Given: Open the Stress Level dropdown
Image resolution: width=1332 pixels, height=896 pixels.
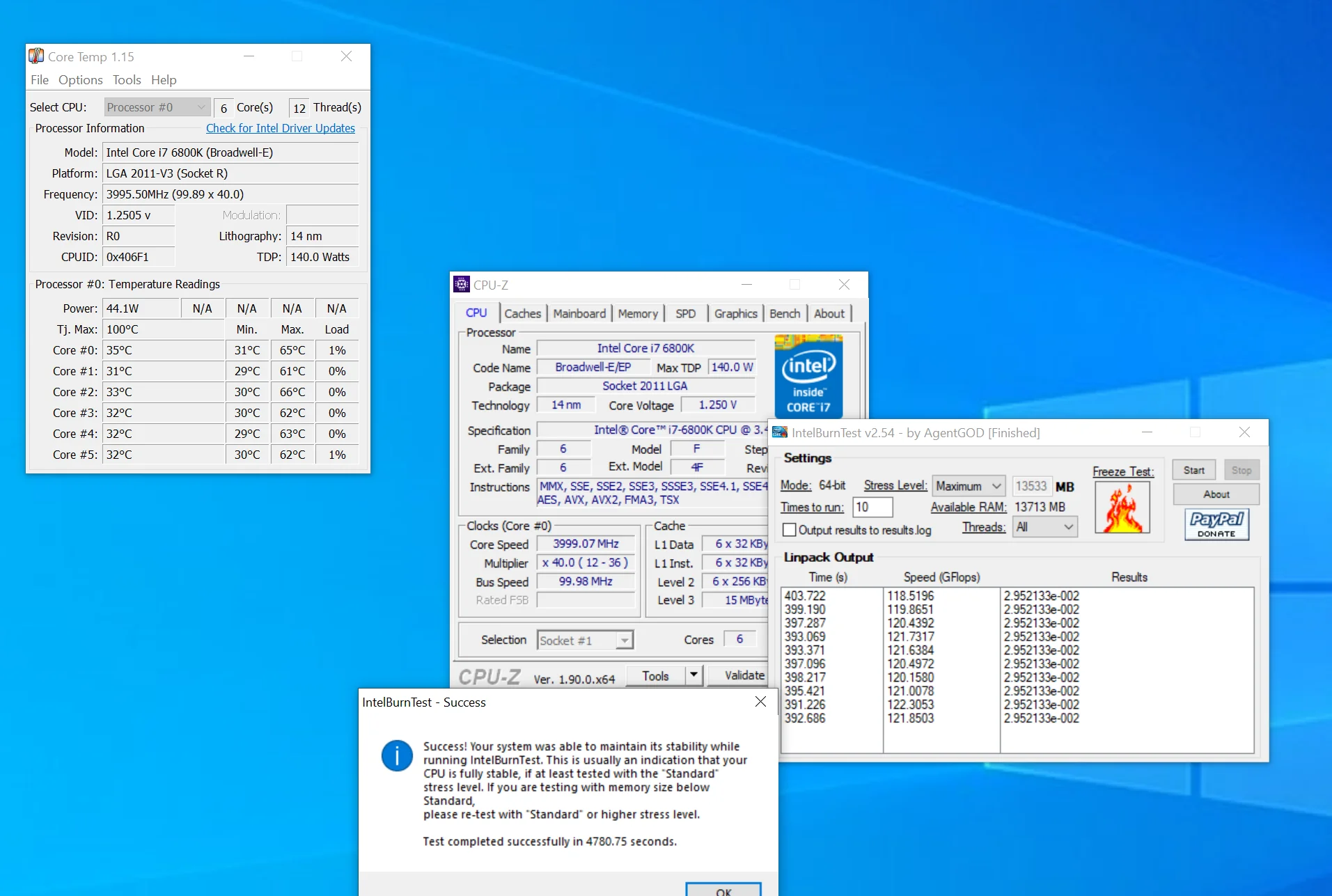Looking at the screenshot, I should pos(969,486).
